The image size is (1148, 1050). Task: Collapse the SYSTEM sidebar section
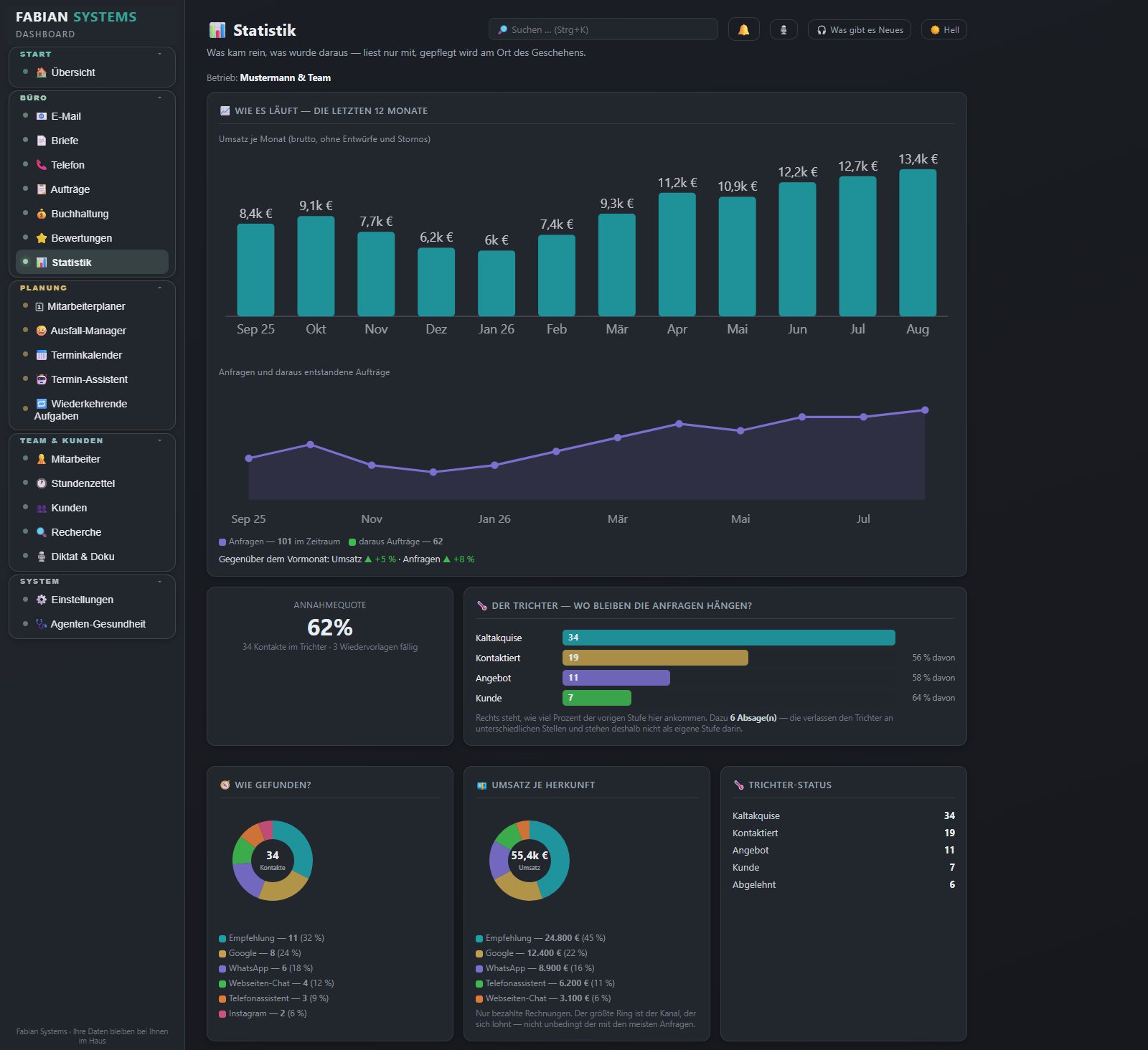click(159, 581)
